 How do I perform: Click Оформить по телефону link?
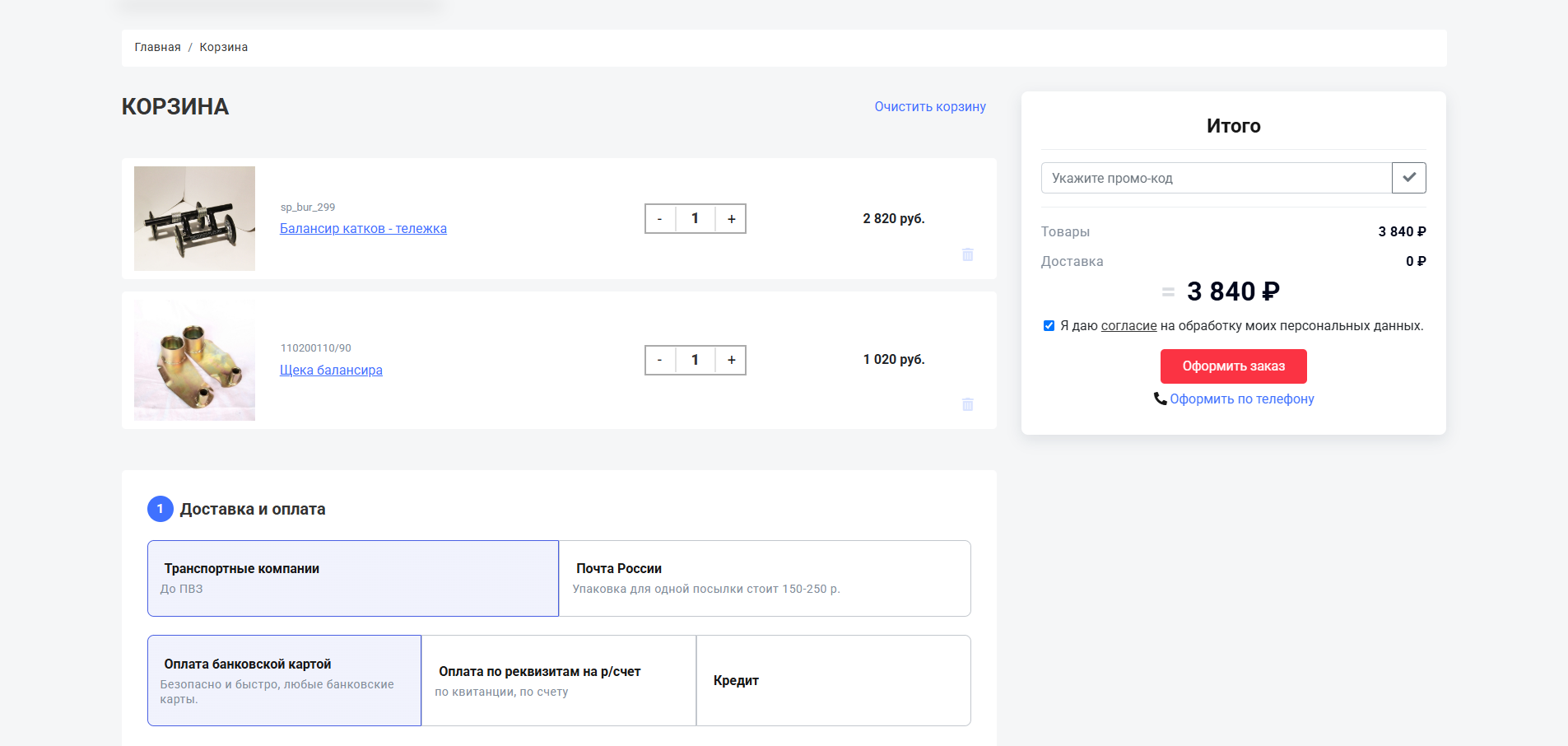coord(1242,399)
